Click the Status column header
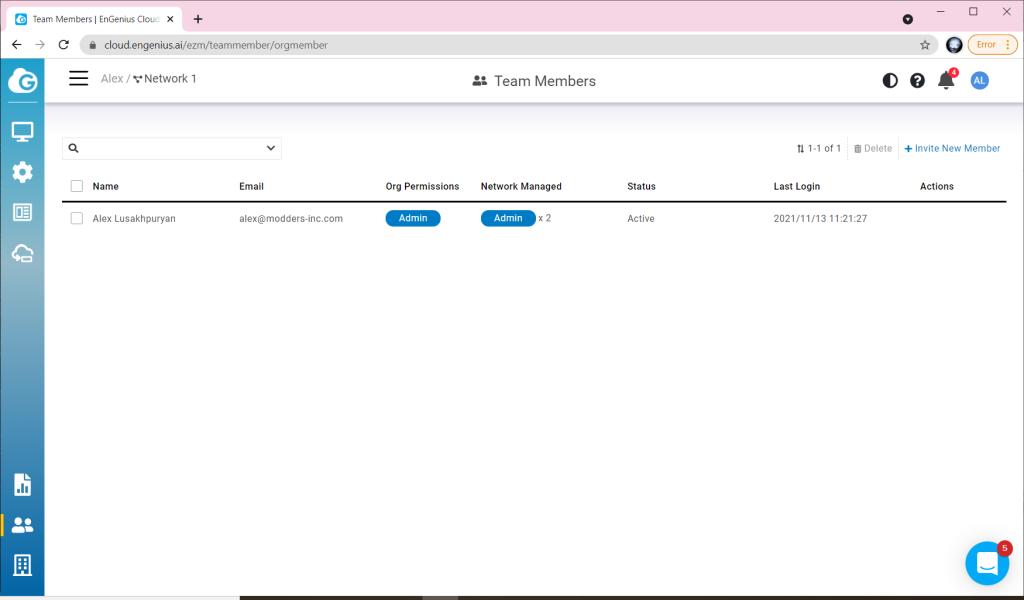The width and height of the screenshot is (1024, 600). [641, 186]
